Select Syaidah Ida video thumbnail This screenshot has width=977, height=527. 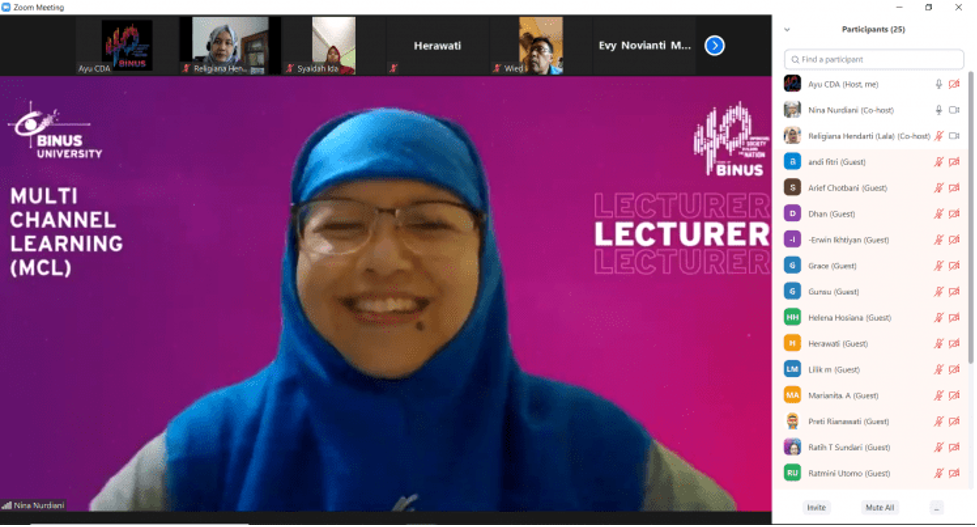pyautogui.click(x=333, y=45)
